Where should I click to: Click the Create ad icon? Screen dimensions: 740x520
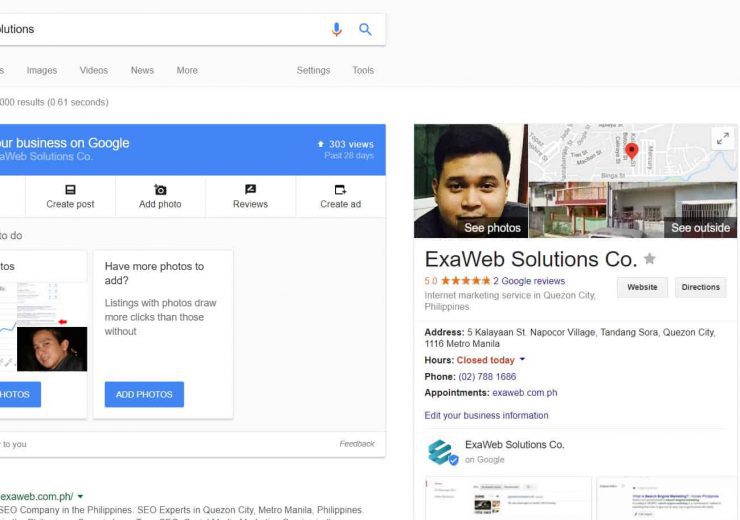point(340,190)
